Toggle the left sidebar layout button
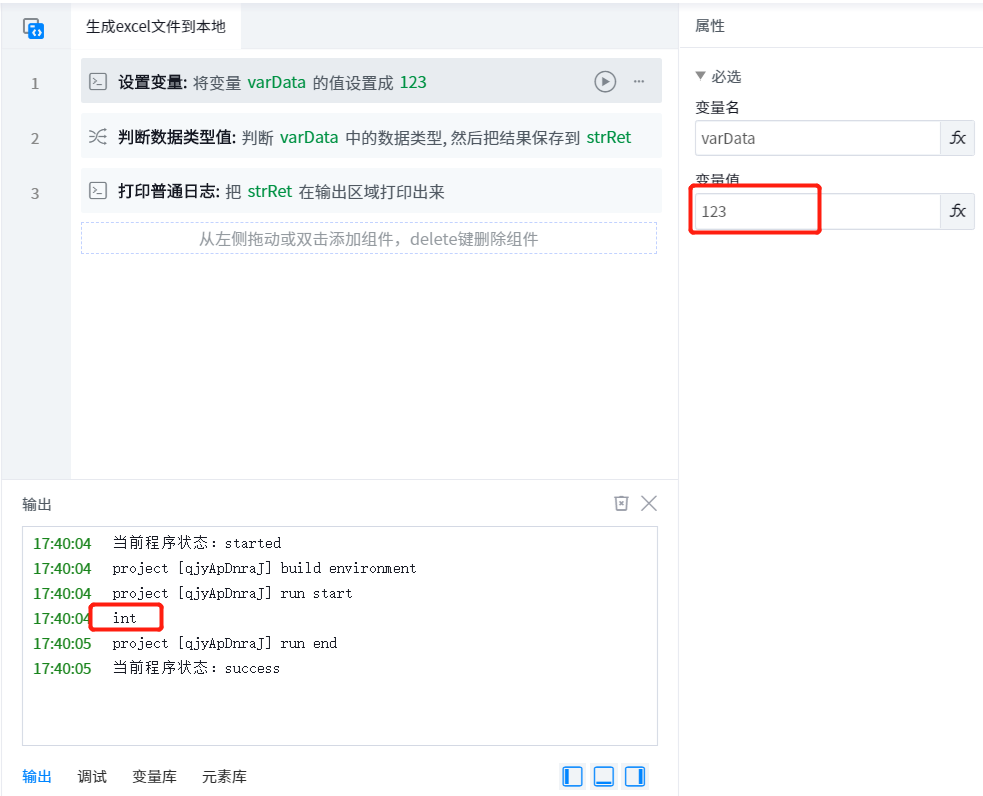The height and width of the screenshot is (796, 983). coord(573,776)
